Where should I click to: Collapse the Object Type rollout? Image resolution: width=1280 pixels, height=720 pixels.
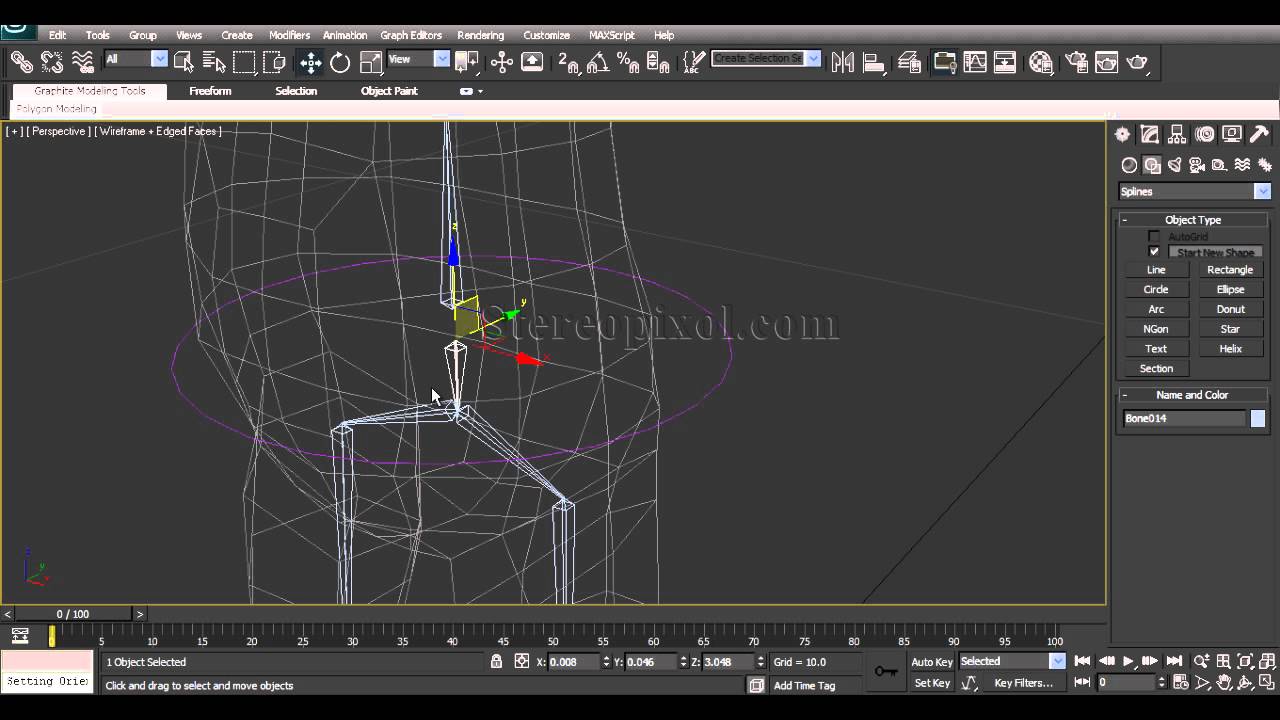click(x=1193, y=220)
